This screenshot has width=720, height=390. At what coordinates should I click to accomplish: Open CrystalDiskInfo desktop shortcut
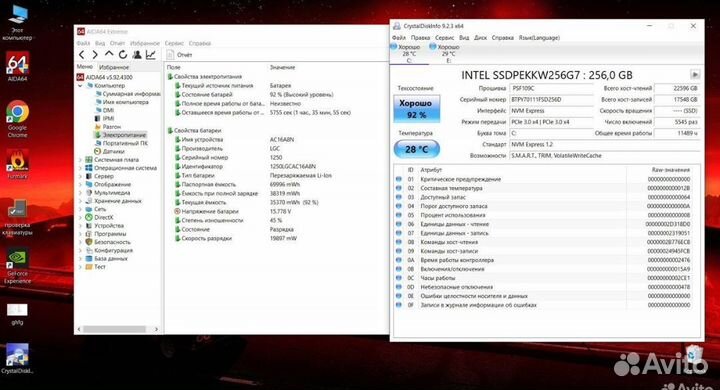pos(17,355)
